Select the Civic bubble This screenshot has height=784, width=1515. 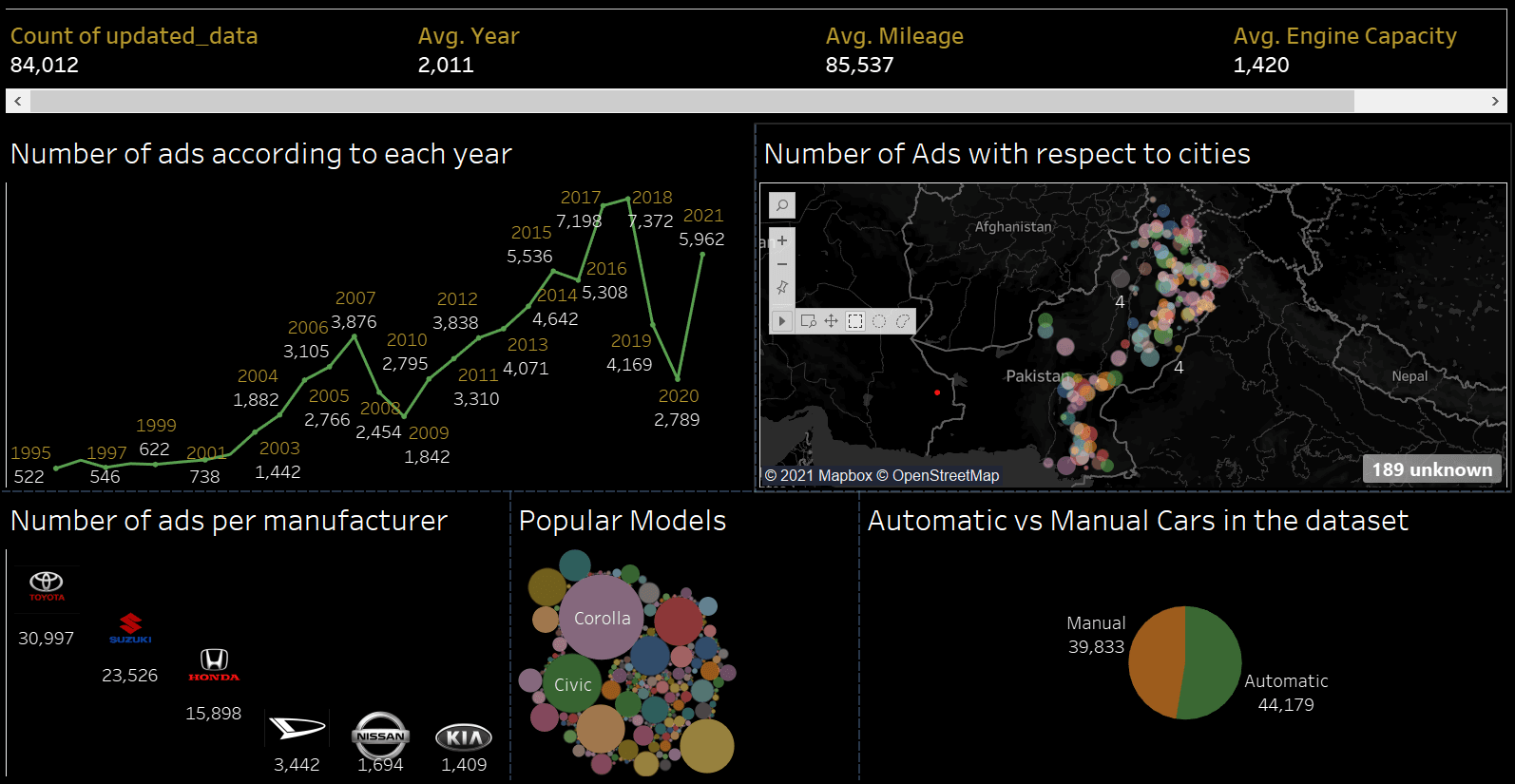[x=572, y=683]
